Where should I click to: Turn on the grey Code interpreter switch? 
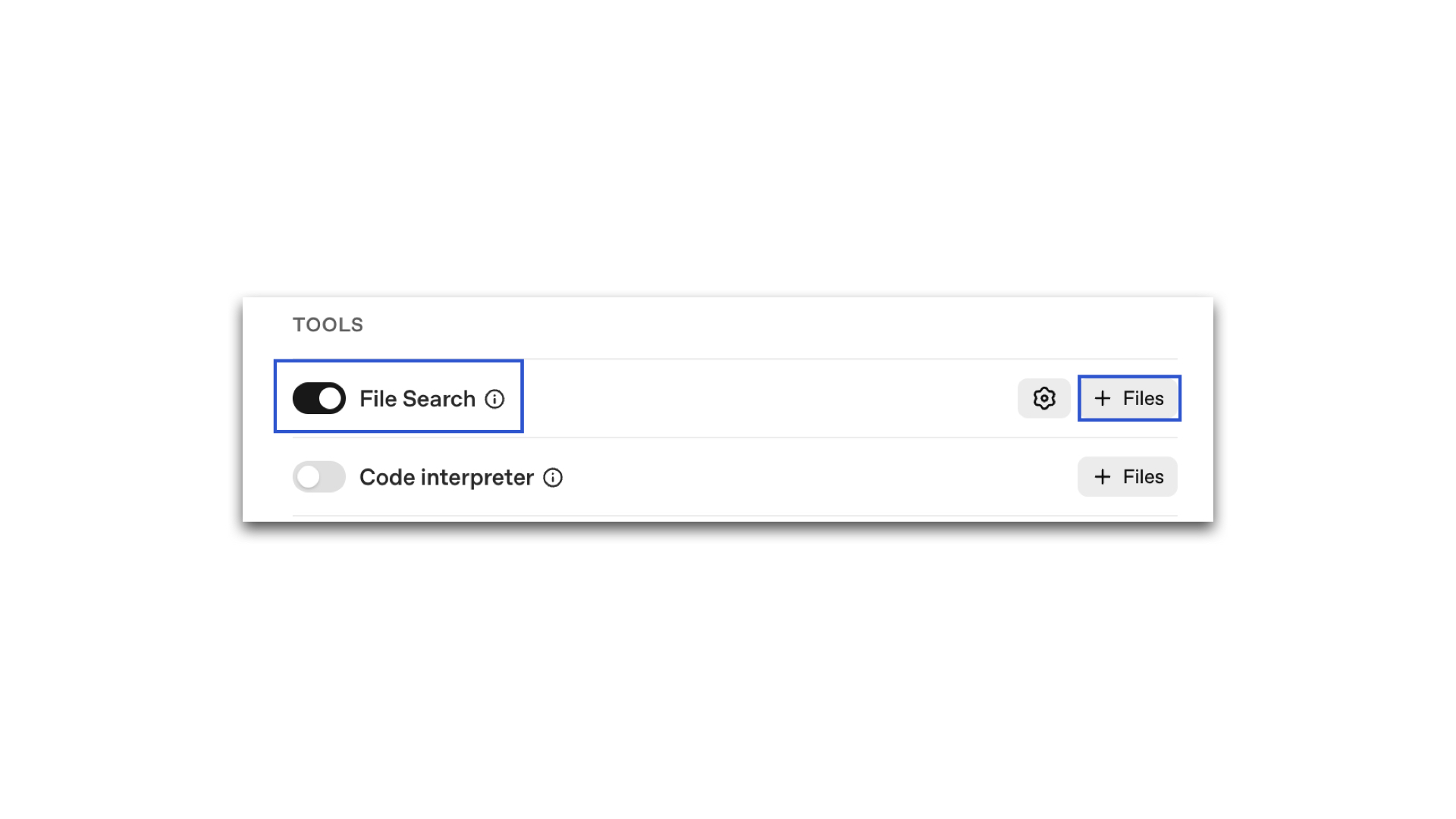point(319,477)
